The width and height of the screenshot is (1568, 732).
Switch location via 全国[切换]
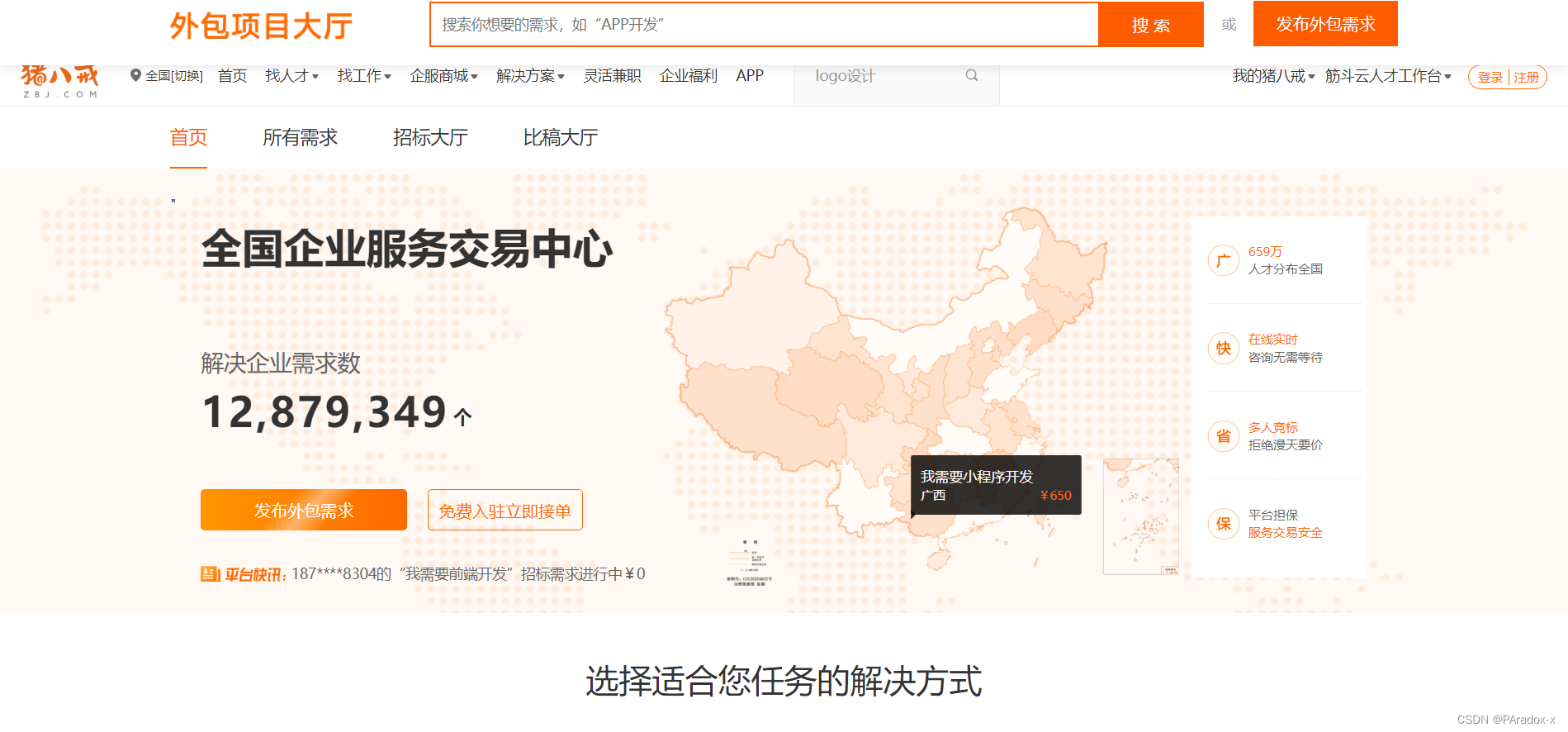pos(174,76)
